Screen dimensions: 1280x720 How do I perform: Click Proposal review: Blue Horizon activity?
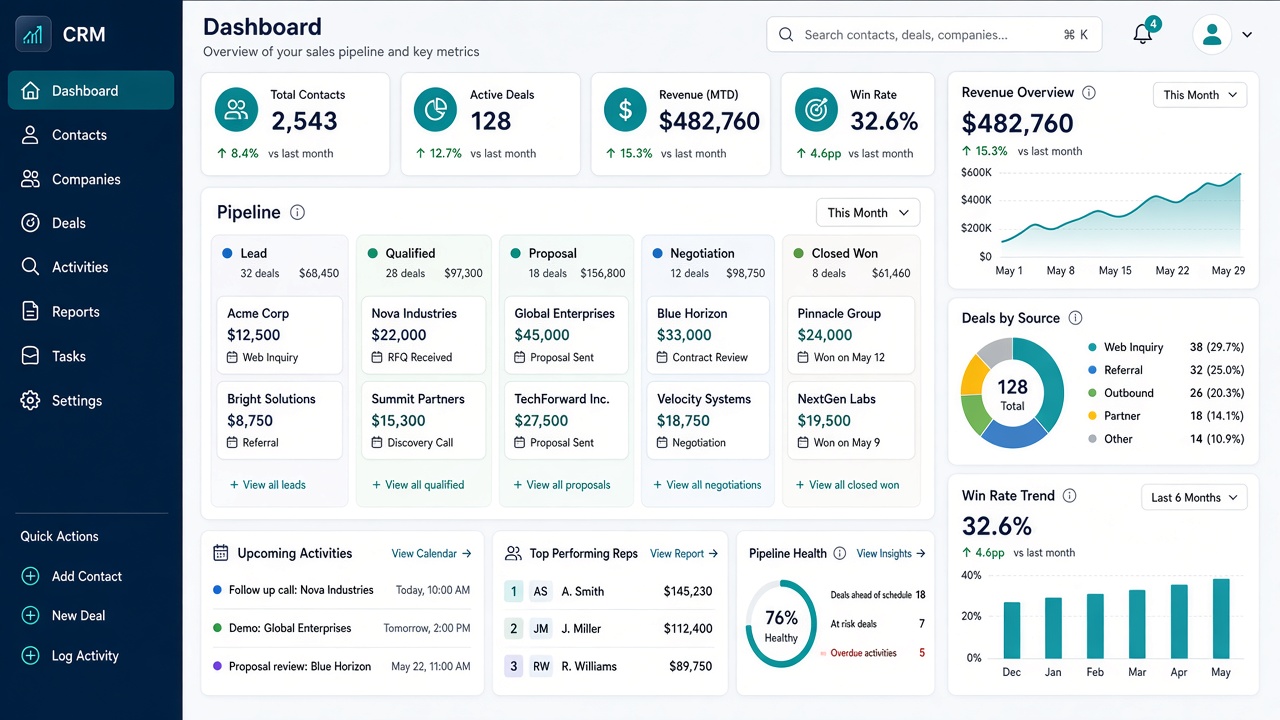[341, 666]
